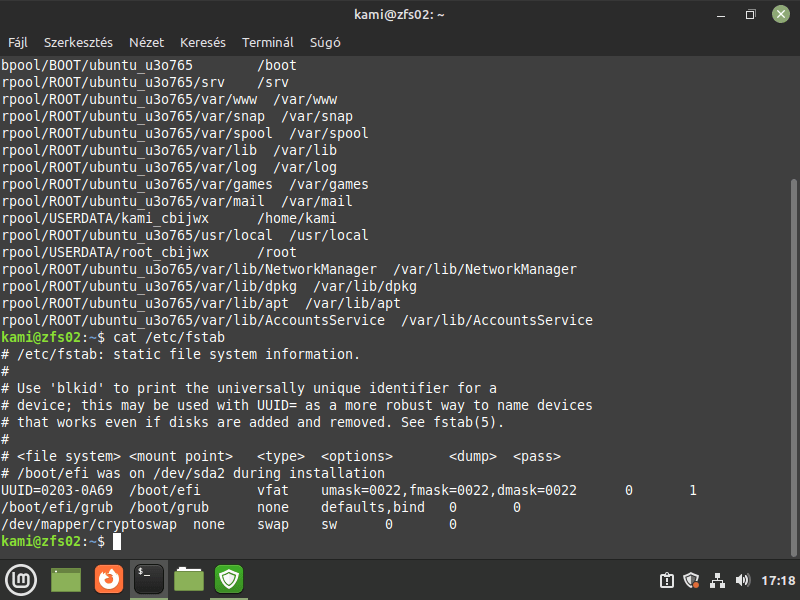Open the network settings tray icon
Viewport: 800px width, 600px height.
coord(715,579)
